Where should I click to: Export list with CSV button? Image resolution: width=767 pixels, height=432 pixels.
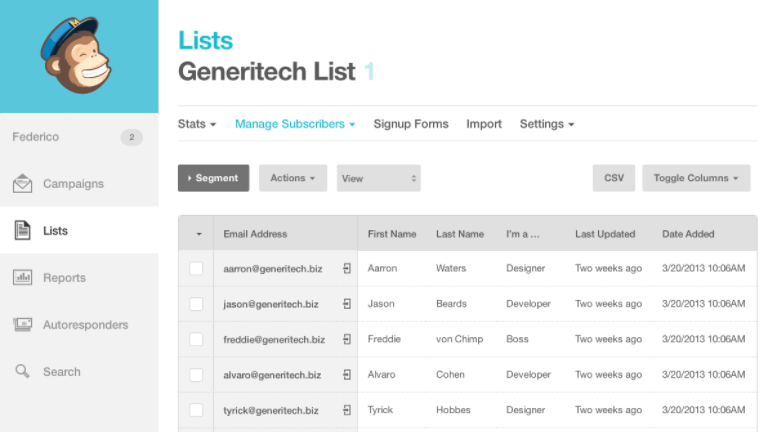[x=613, y=178]
